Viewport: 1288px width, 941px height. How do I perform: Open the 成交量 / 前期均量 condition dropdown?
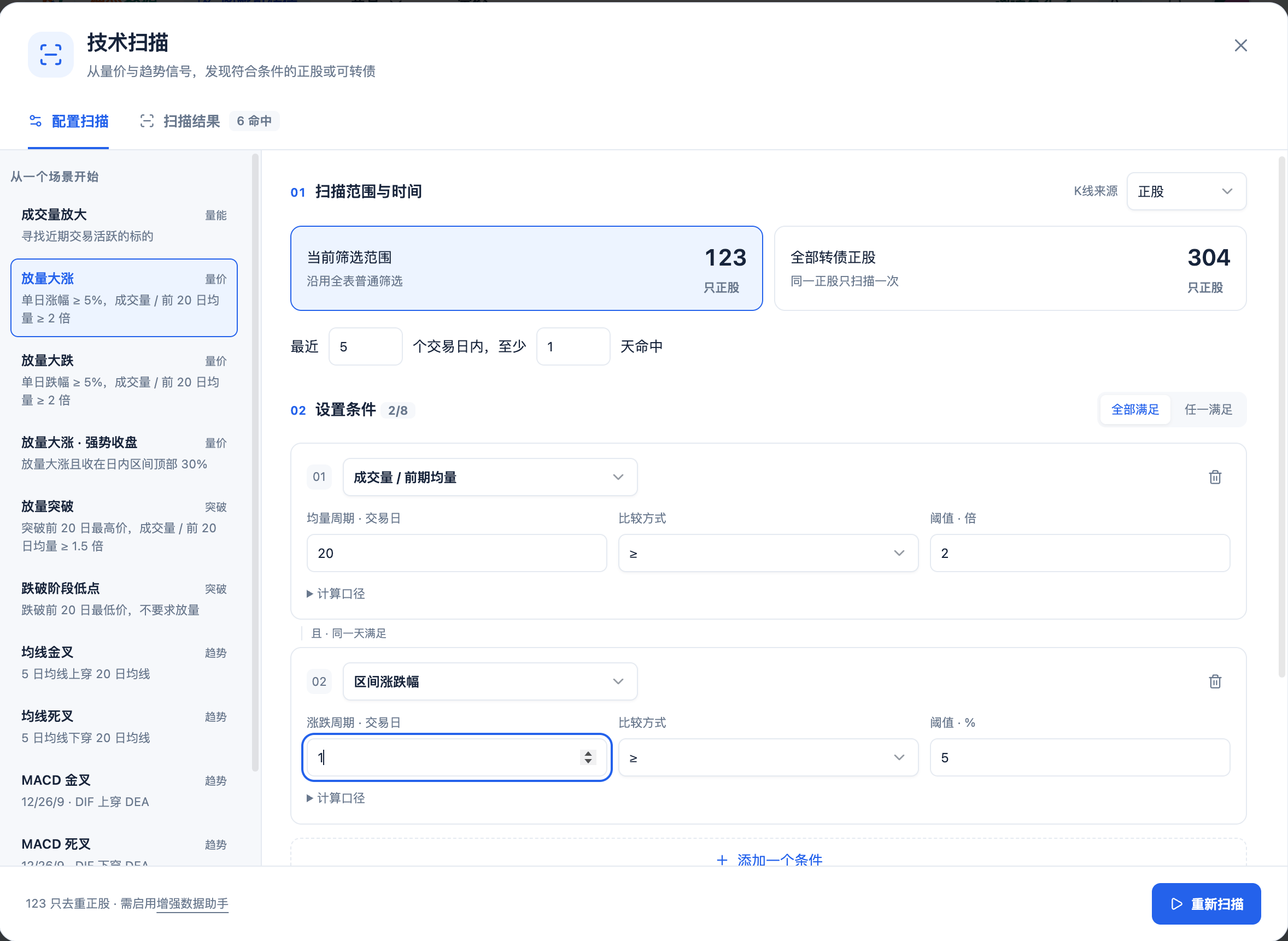point(489,478)
